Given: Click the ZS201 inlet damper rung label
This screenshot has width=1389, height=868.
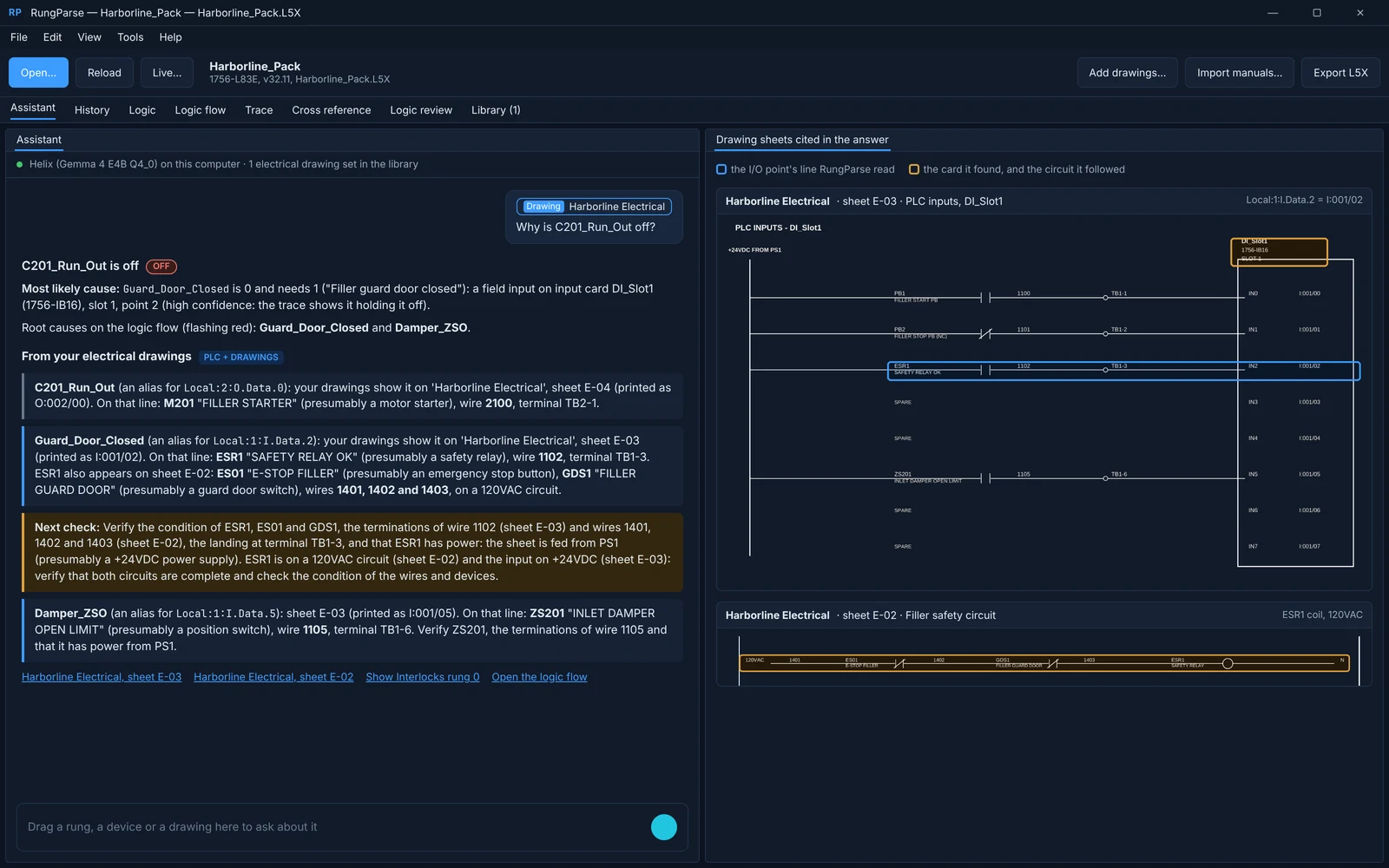Looking at the screenshot, I should 927,477.
